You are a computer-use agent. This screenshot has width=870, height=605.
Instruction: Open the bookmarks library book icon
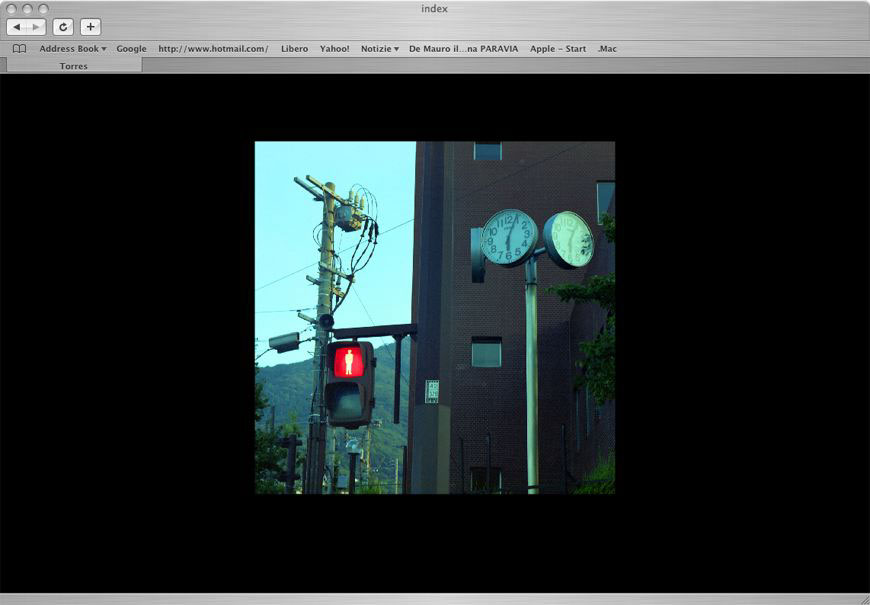(x=19, y=49)
